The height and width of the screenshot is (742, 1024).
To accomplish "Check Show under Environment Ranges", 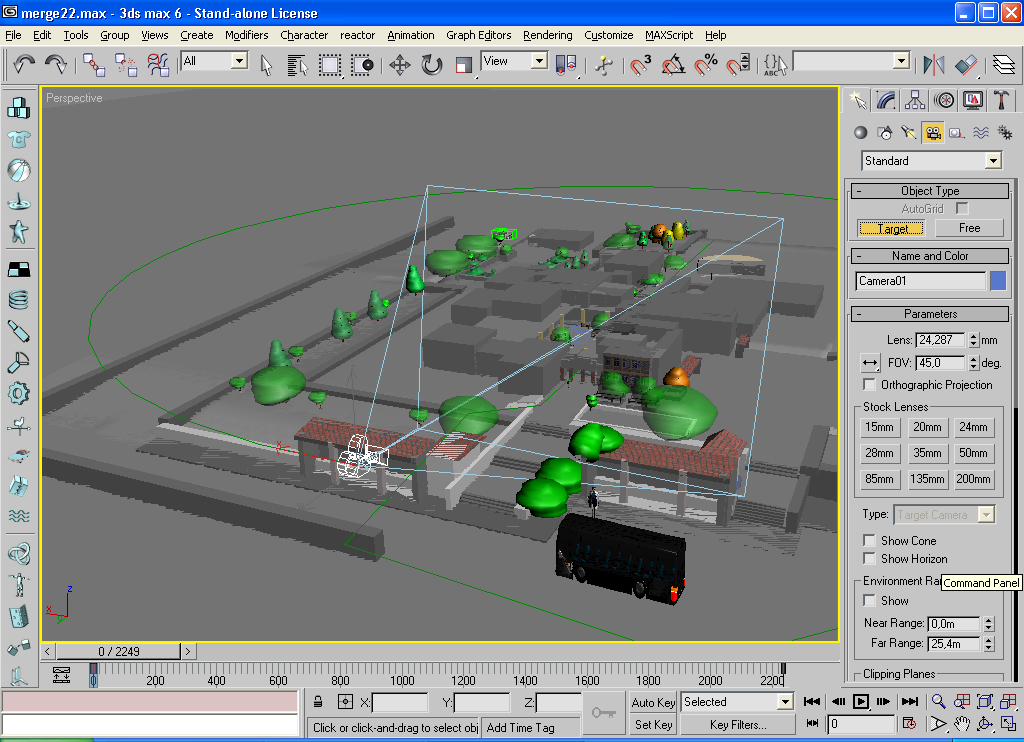I will click(869, 600).
